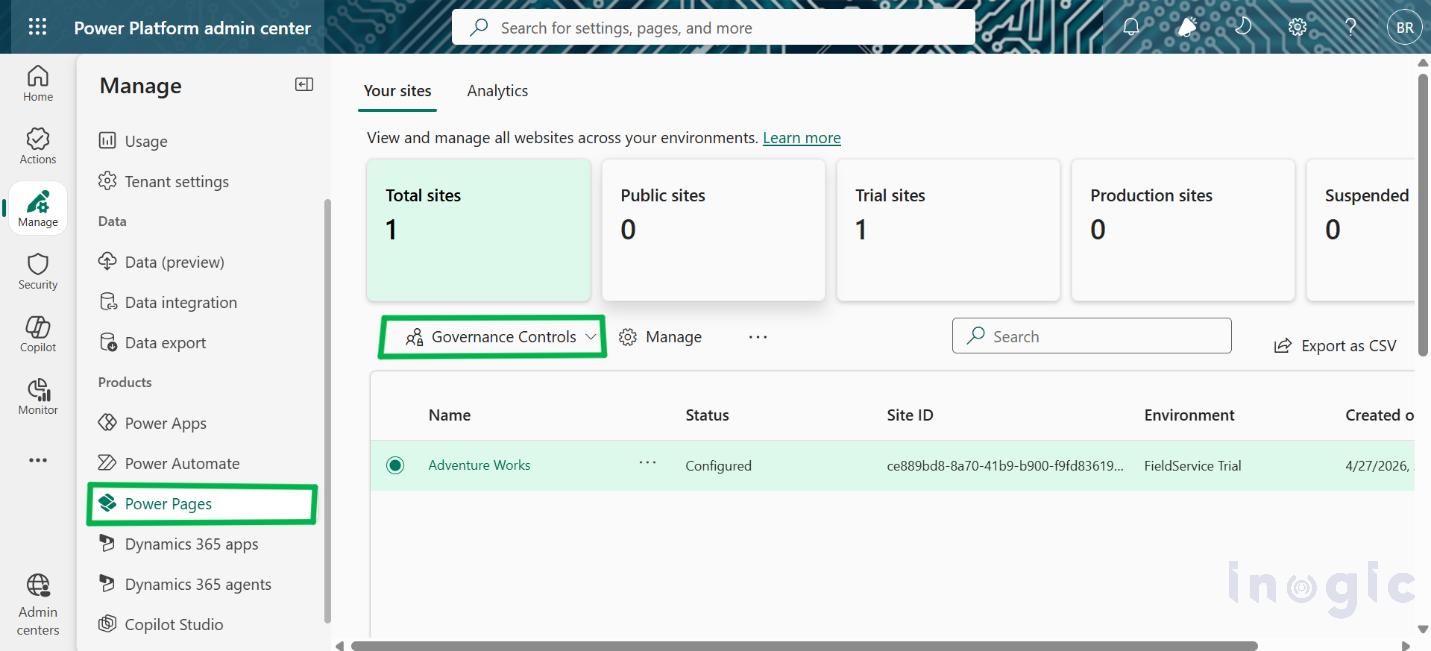Open BR account avatar
Image resolution: width=1431 pixels, height=651 pixels.
coord(1405,27)
